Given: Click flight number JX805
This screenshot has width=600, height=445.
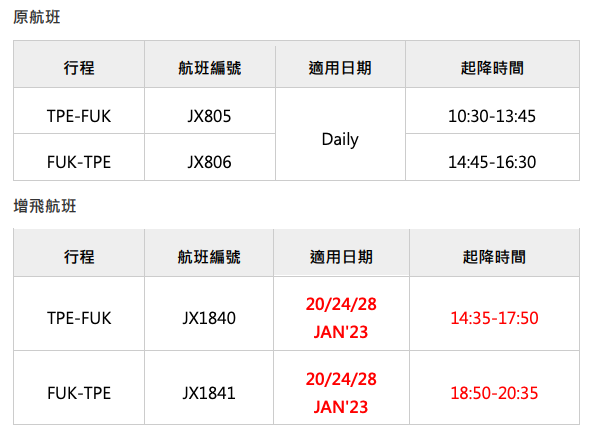Looking at the screenshot, I should pyautogui.click(x=209, y=116).
